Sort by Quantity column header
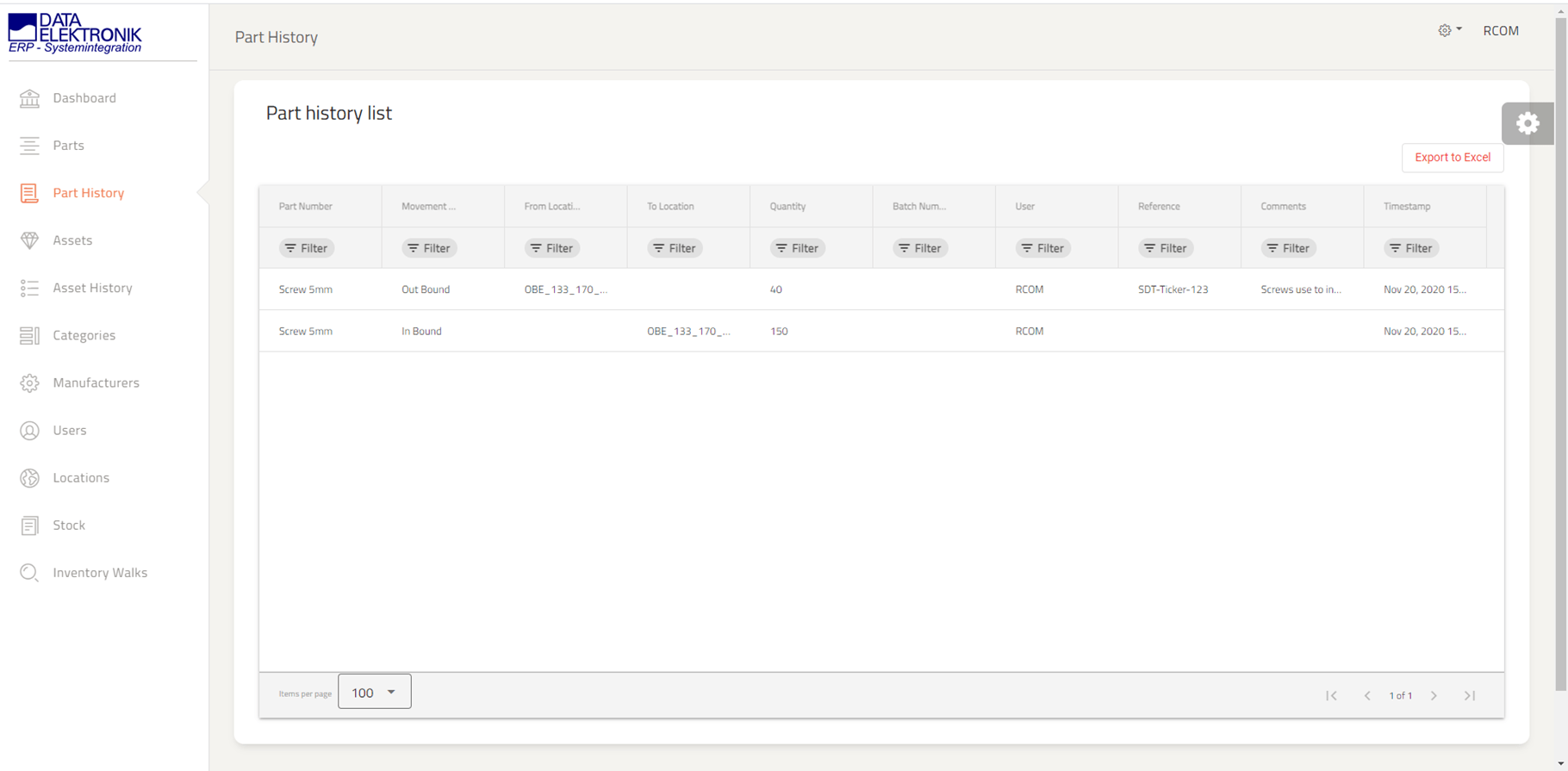1568x771 pixels. (x=788, y=207)
